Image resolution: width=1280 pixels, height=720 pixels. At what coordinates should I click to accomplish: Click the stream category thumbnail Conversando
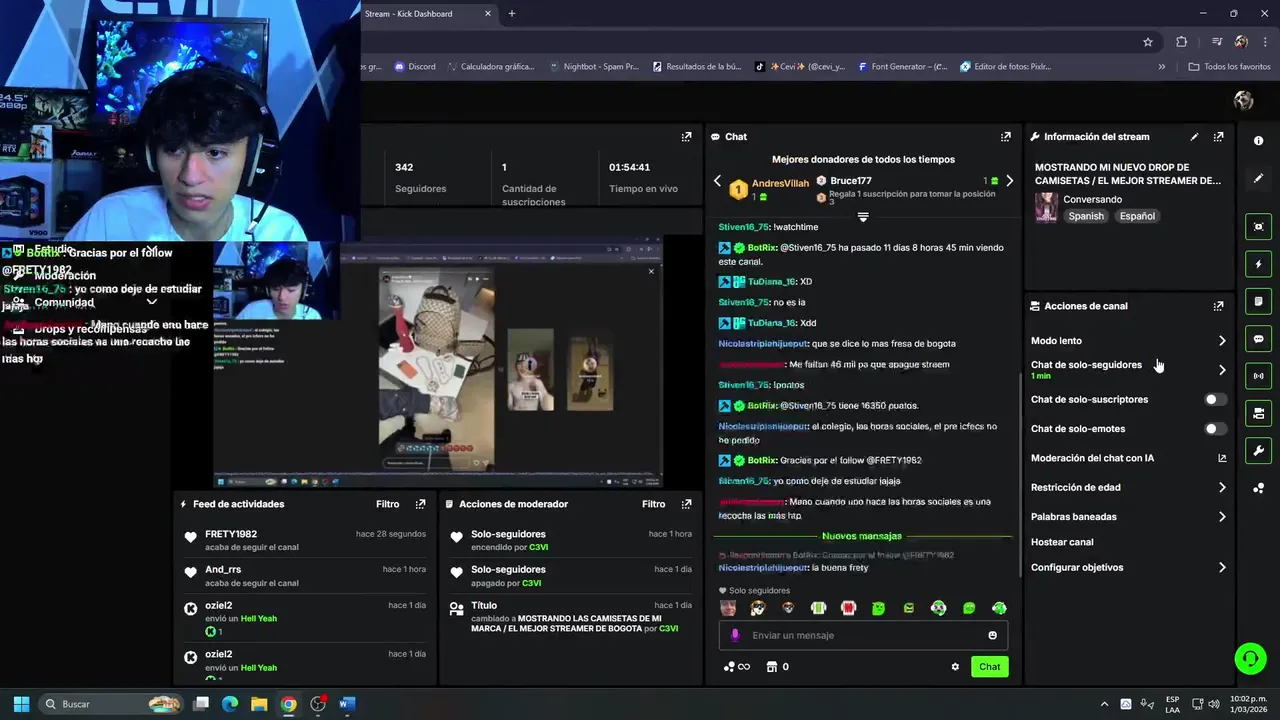pyautogui.click(x=1046, y=208)
